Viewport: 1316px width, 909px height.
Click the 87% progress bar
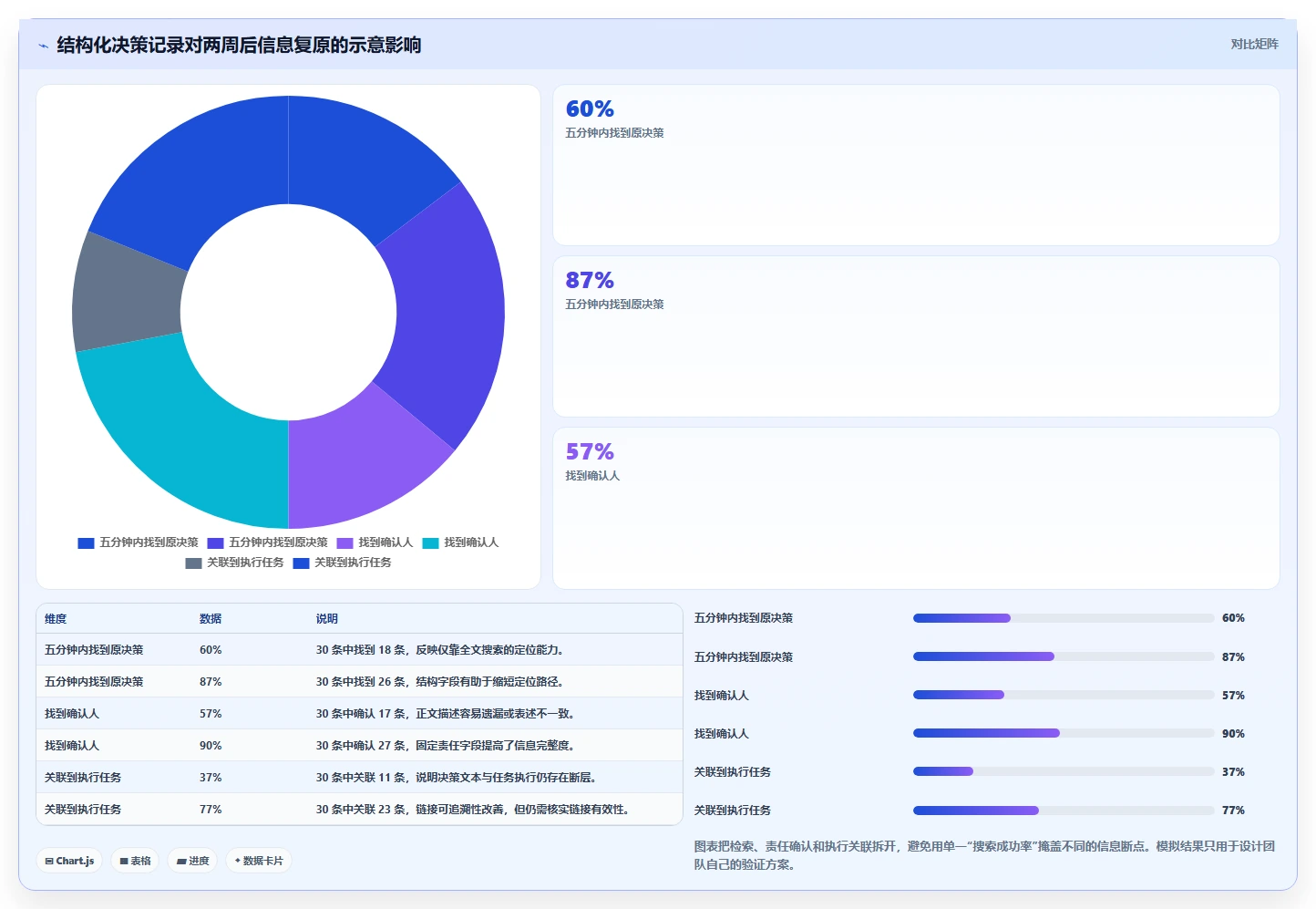1064,656
